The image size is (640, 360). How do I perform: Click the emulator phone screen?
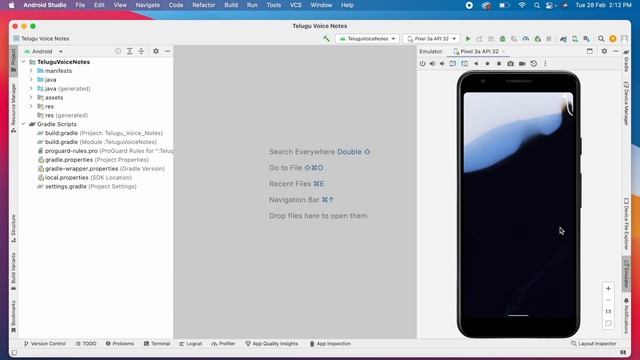coord(518,205)
